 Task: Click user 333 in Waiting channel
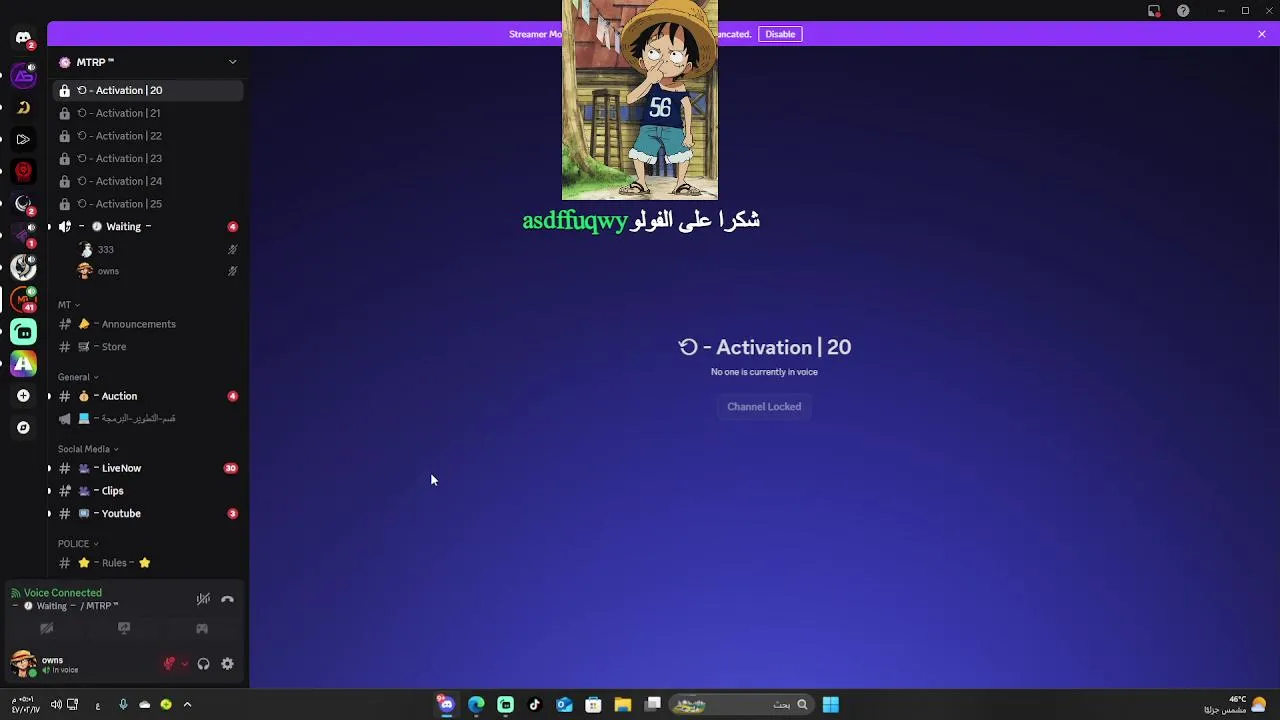tap(157, 250)
